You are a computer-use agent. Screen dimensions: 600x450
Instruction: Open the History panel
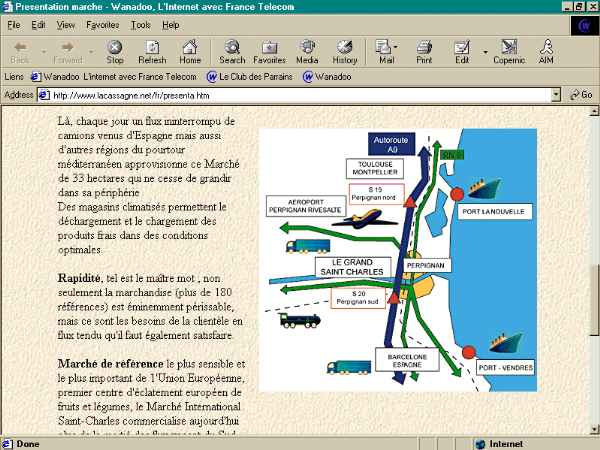345,50
